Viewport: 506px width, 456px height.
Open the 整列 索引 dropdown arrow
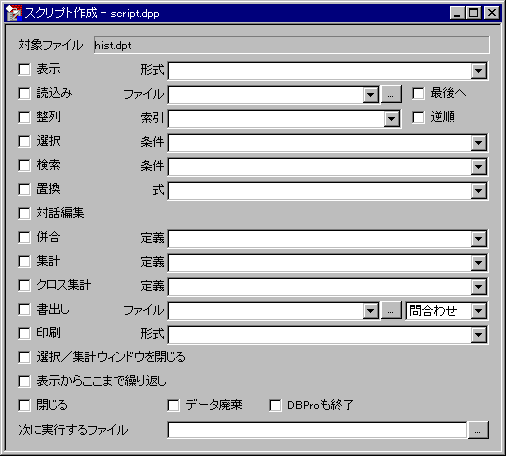pyautogui.click(x=392, y=119)
